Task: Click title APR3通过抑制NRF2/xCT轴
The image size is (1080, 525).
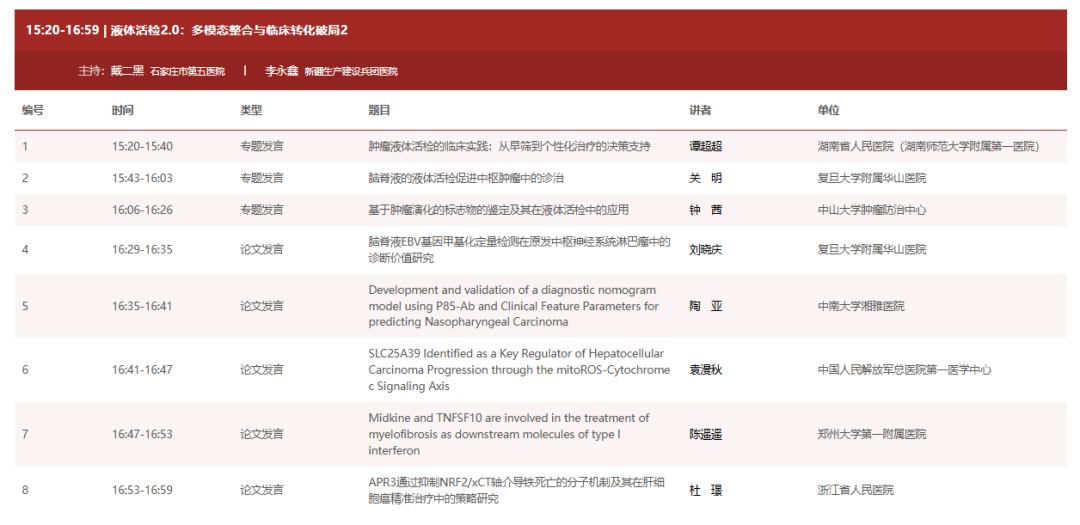Action: (517, 491)
